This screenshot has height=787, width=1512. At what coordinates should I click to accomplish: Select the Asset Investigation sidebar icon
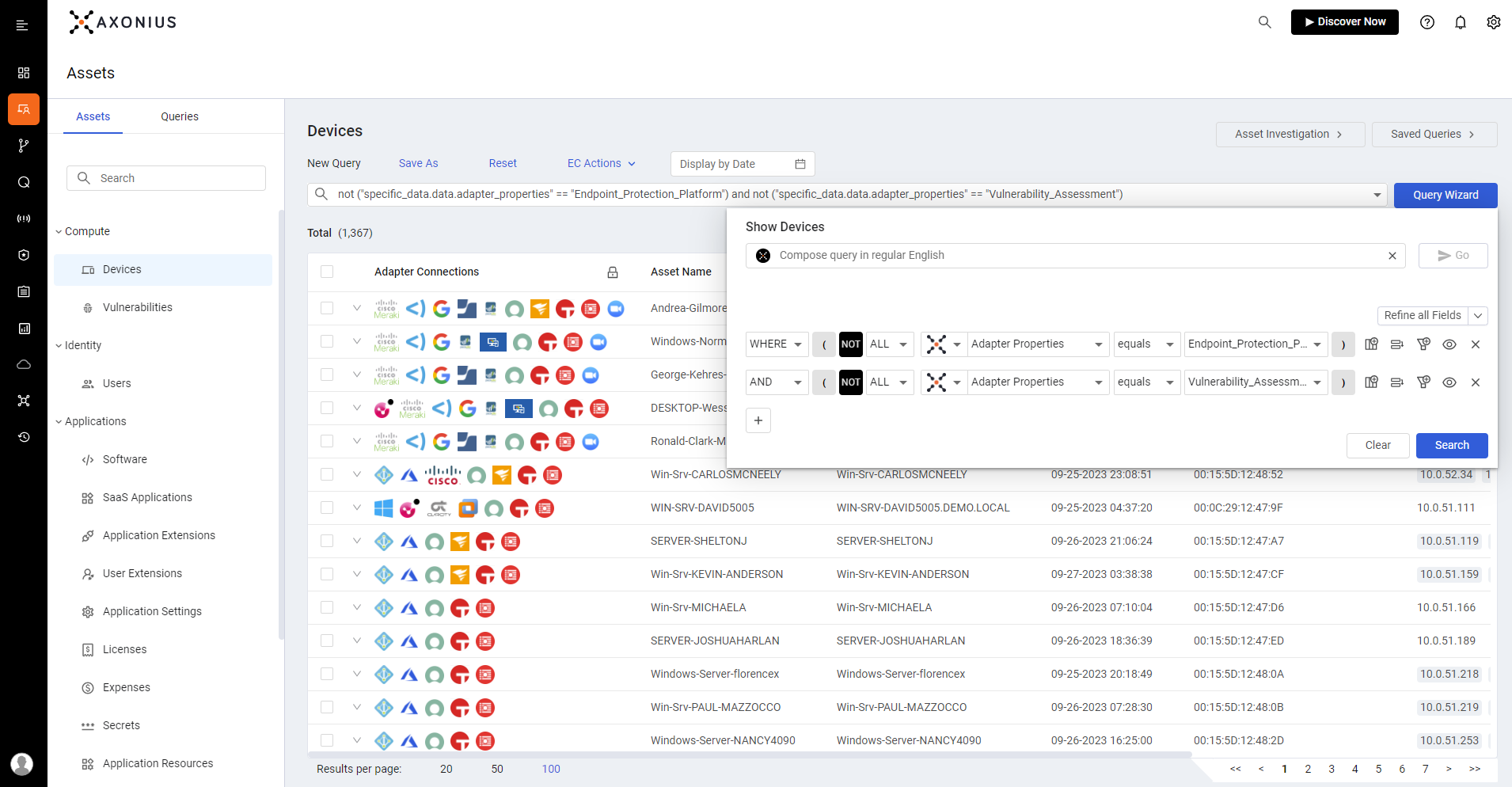[x=23, y=109]
